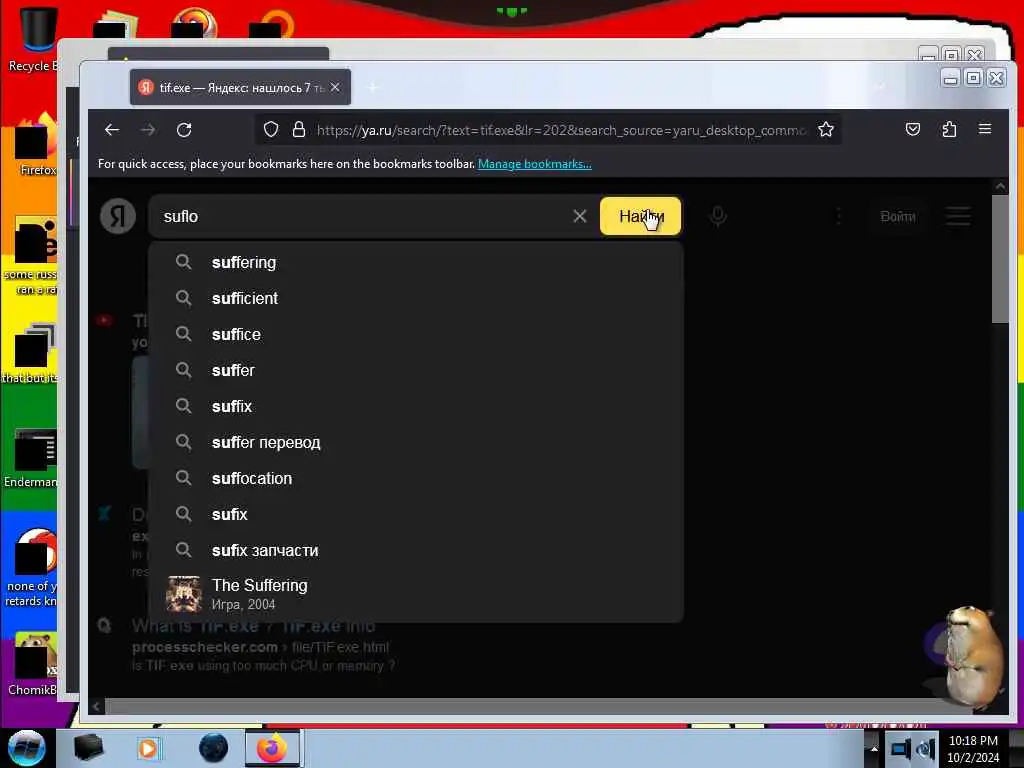Open a new tab with plus button
1024x768 pixels.
click(373, 88)
